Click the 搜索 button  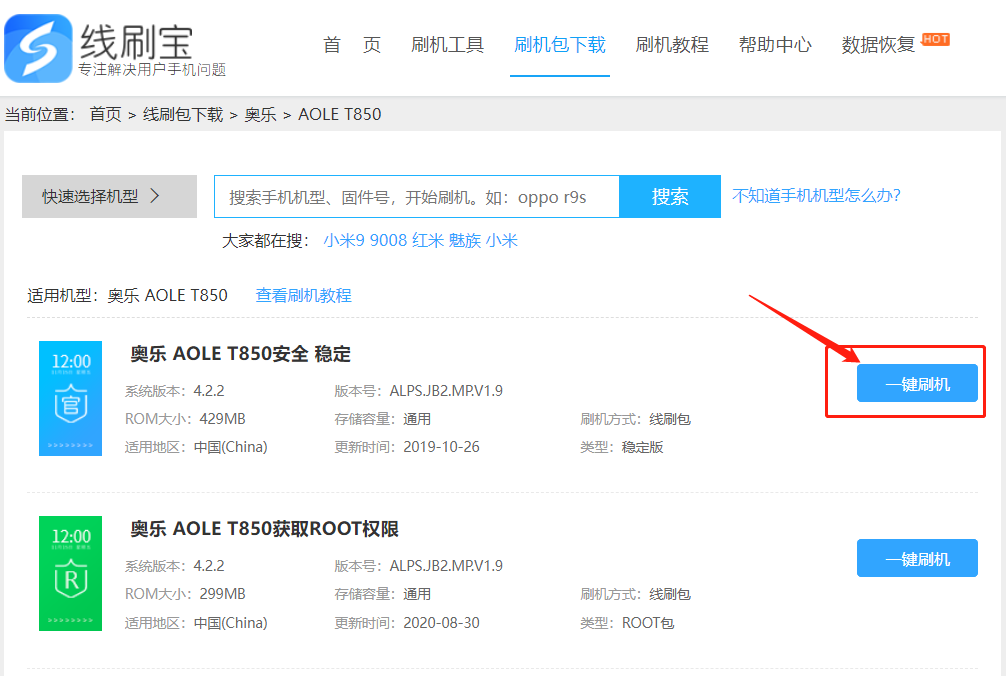point(670,196)
